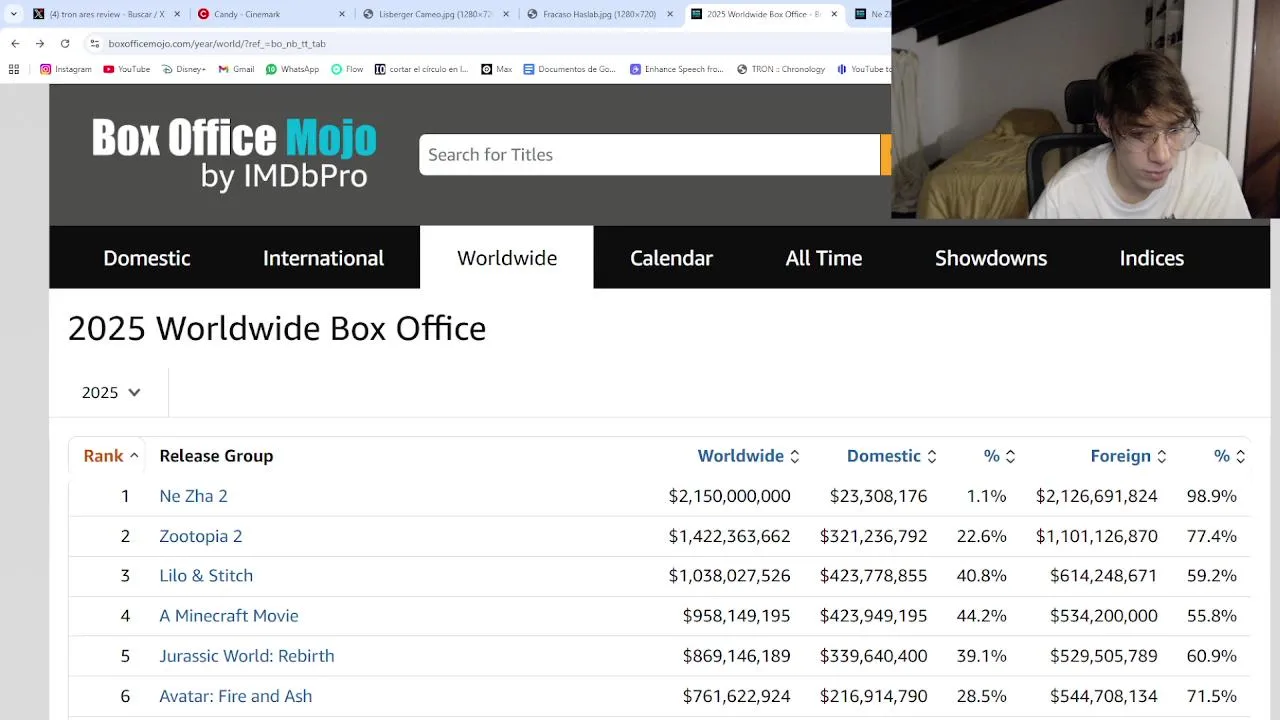
Task: Click the webcam overlay video
Action: (1085, 109)
